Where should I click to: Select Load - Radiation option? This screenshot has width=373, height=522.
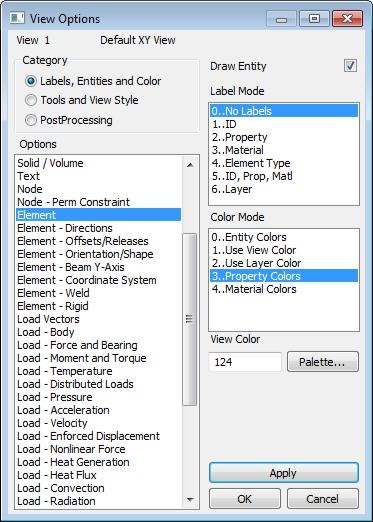(x=99, y=501)
